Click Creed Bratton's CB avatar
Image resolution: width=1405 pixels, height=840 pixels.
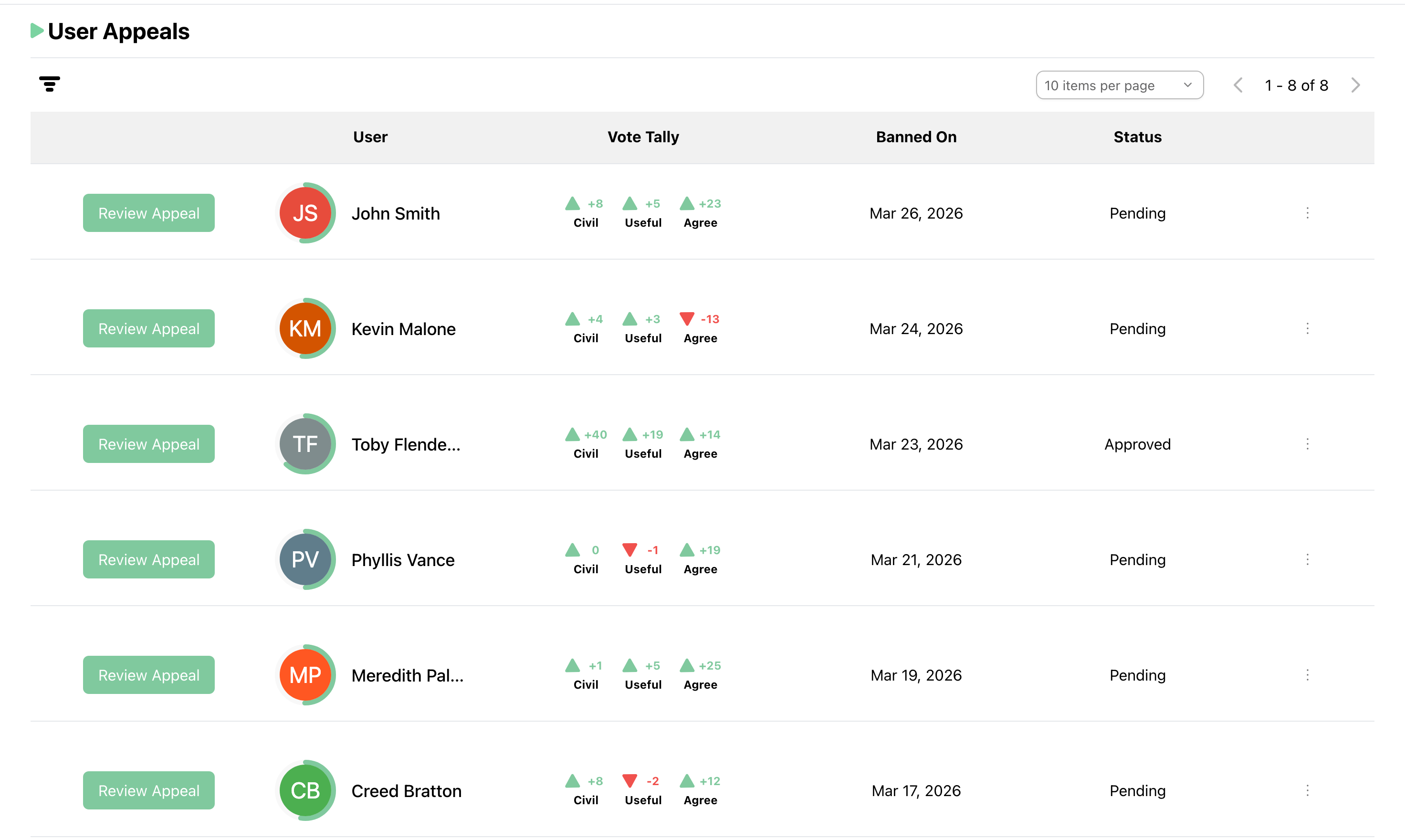point(305,791)
